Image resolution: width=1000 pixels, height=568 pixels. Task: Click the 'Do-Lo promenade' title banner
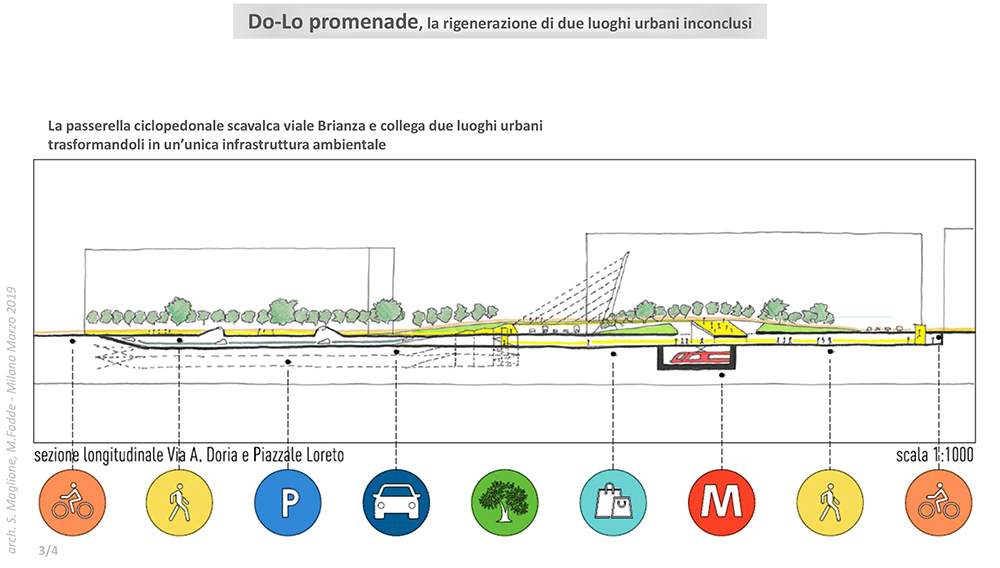[500, 22]
